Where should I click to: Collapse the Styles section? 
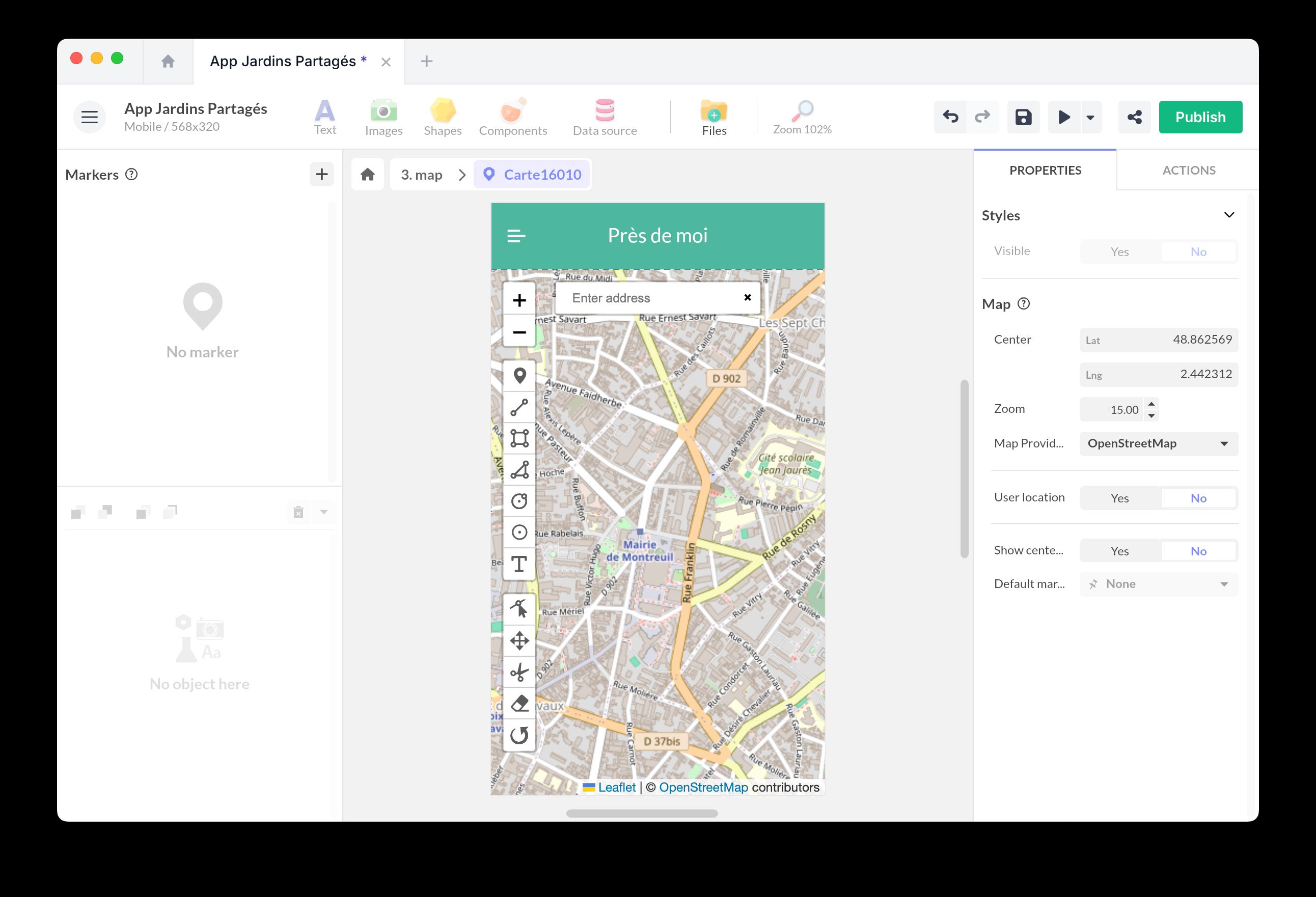(x=1229, y=215)
